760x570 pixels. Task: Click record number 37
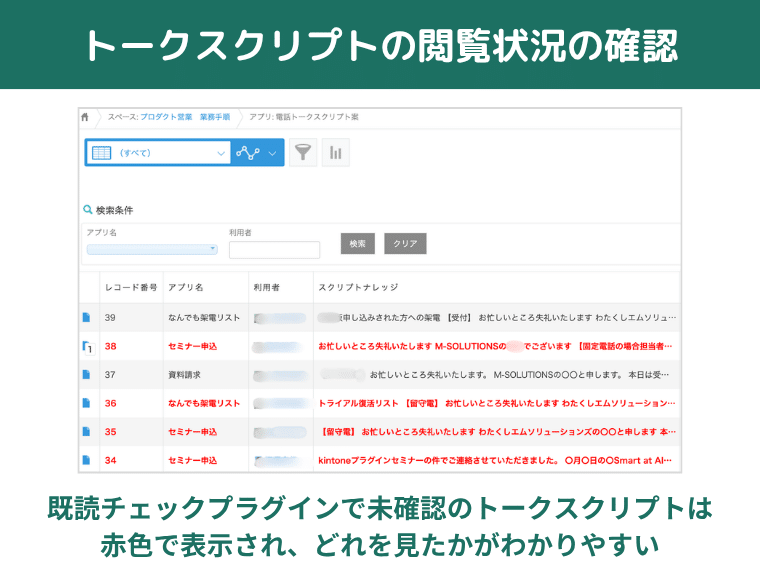[110, 375]
